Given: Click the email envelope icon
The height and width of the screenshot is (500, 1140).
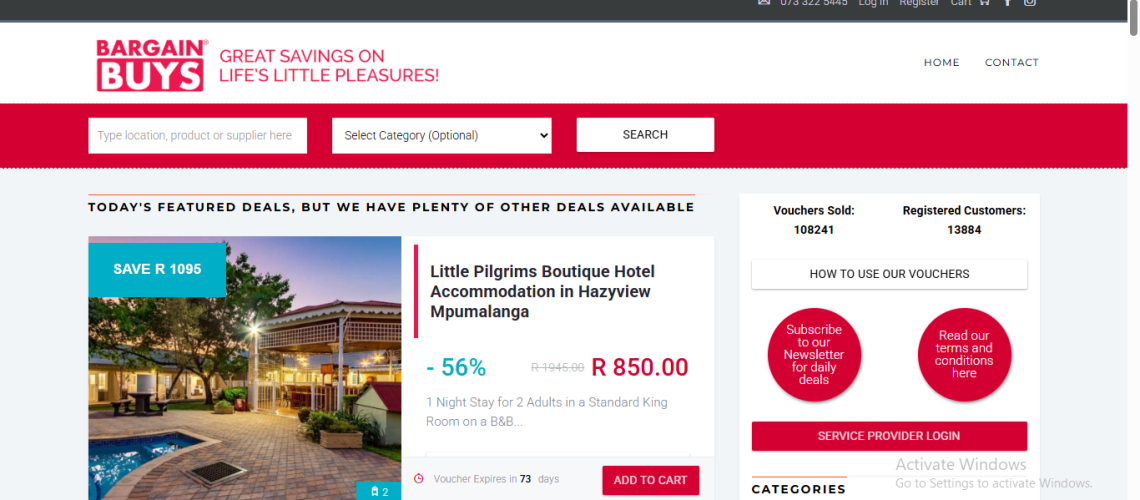Looking at the screenshot, I should pos(764,3).
